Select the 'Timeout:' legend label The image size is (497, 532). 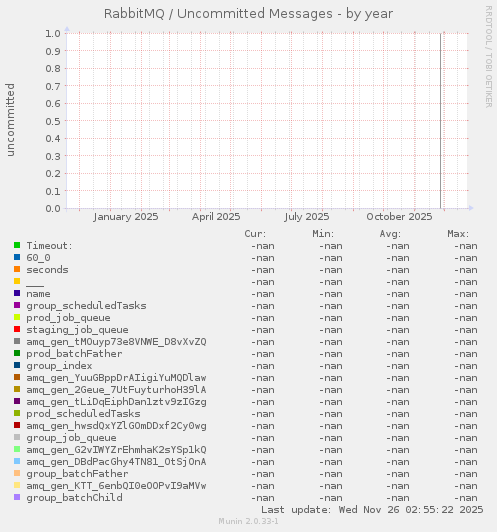click(50, 246)
